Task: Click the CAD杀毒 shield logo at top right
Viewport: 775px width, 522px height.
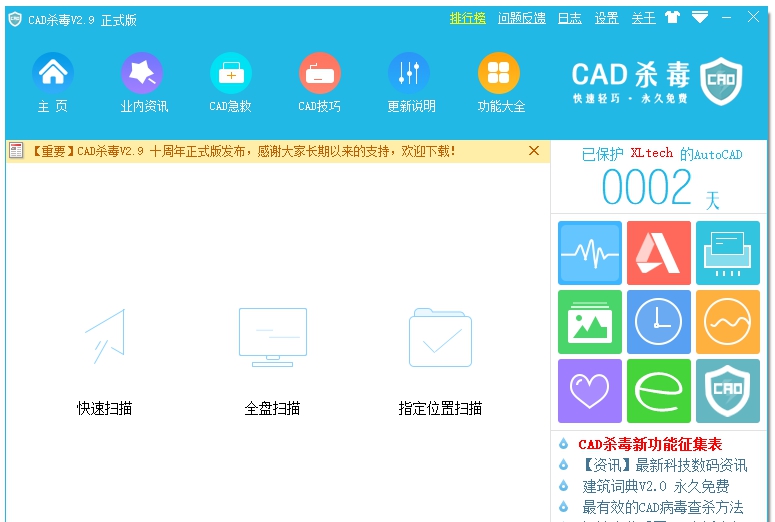Action: [721, 81]
